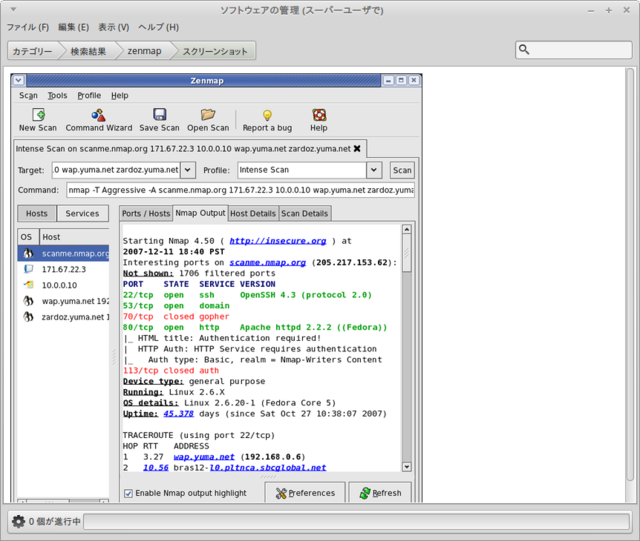Go to カテゴリー breadcrumb
Screen dimensions: 640x541
(32, 51)
